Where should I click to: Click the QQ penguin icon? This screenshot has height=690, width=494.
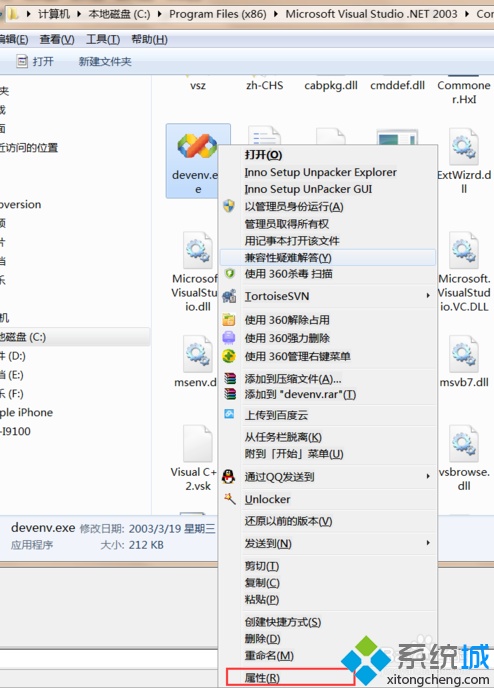point(228,476)
